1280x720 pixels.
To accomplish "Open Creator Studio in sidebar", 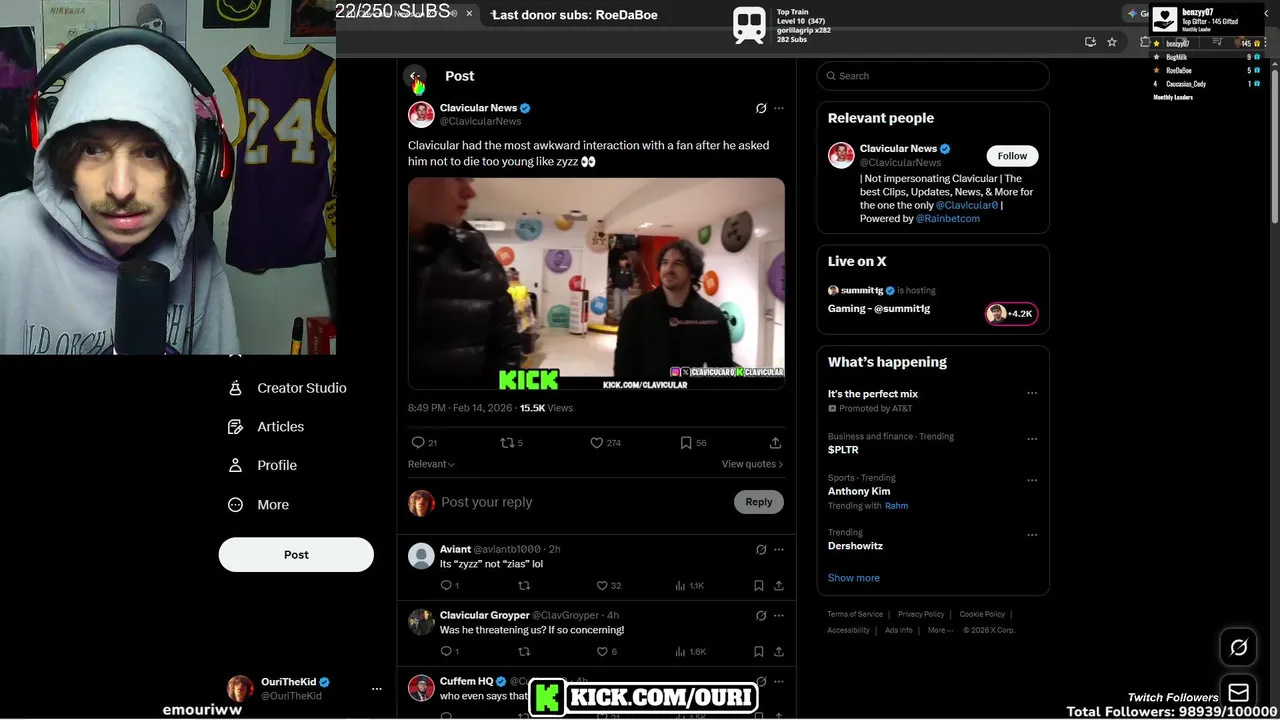I will [x=287, y=388].
